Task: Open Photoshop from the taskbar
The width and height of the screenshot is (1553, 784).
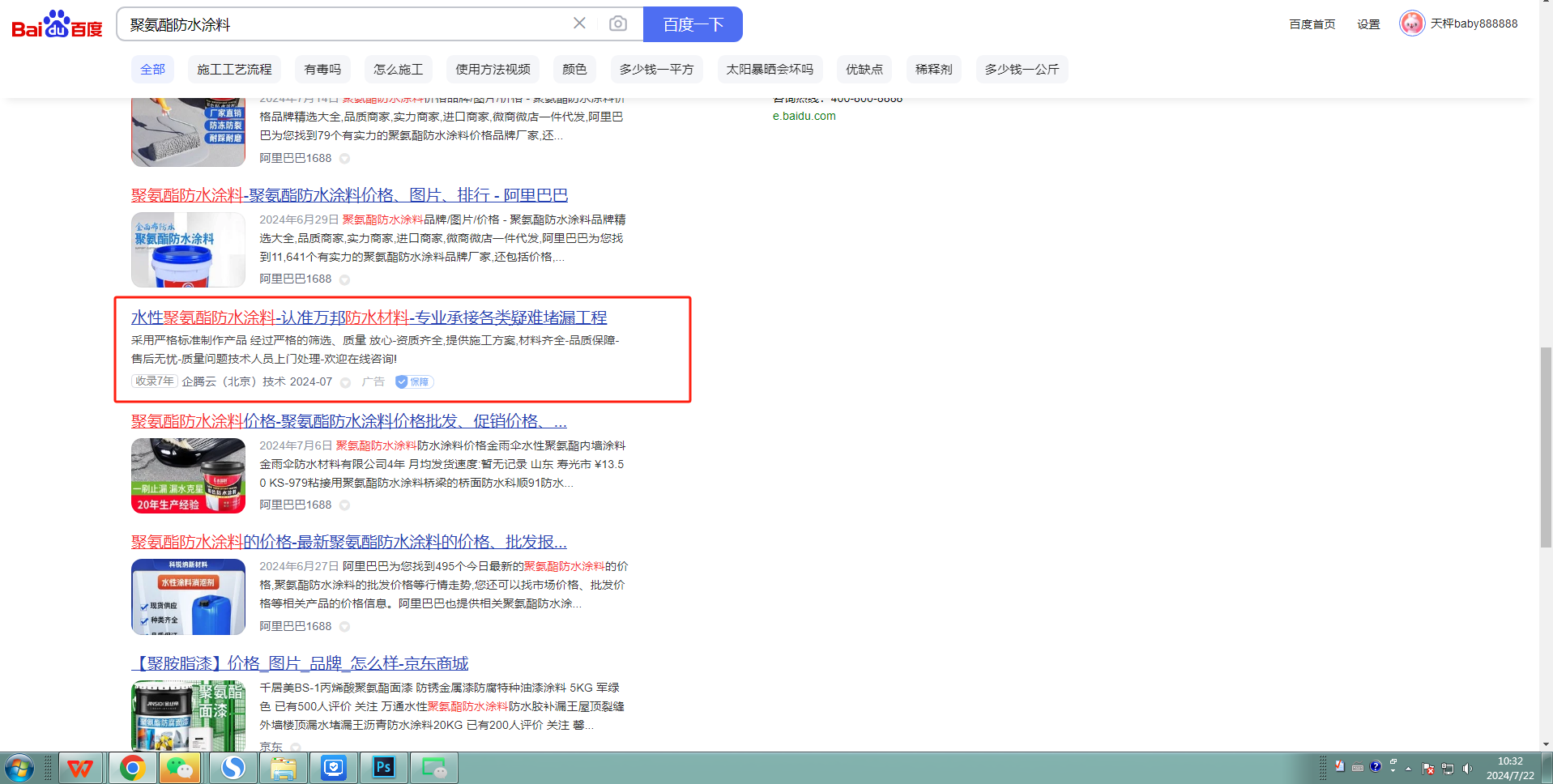Action: tap(383, 768)
